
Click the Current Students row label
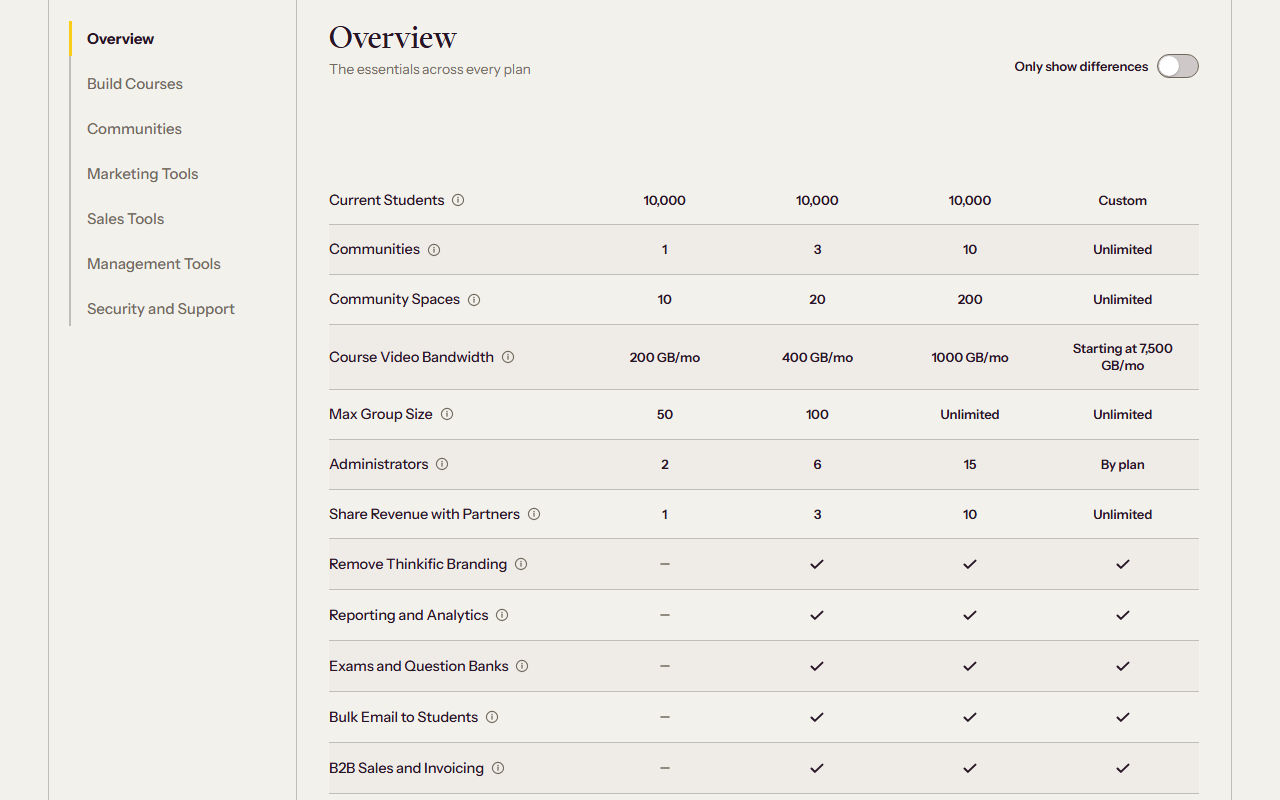point(386,200)
